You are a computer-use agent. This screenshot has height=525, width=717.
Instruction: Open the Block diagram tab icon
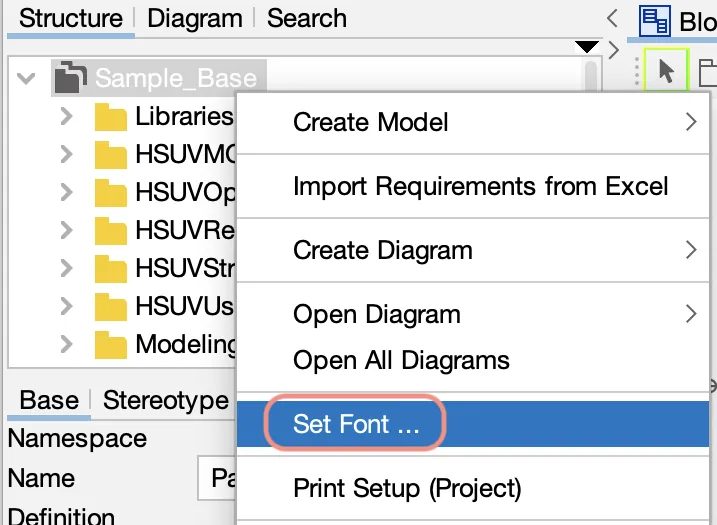coord(655,21)
